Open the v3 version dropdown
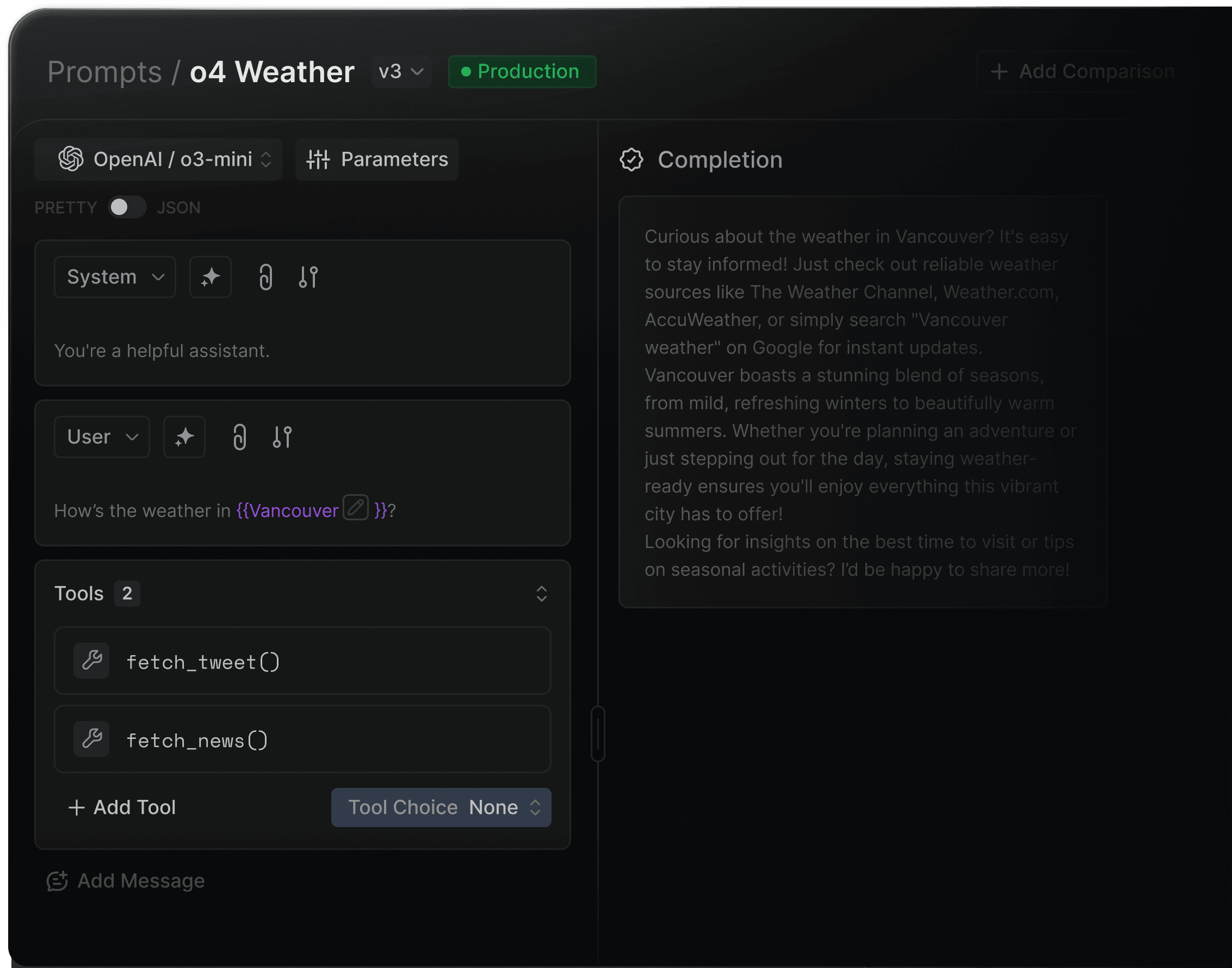Image resolution: width=1232 pixels, height=968 pixels. (x=401, y=72)
